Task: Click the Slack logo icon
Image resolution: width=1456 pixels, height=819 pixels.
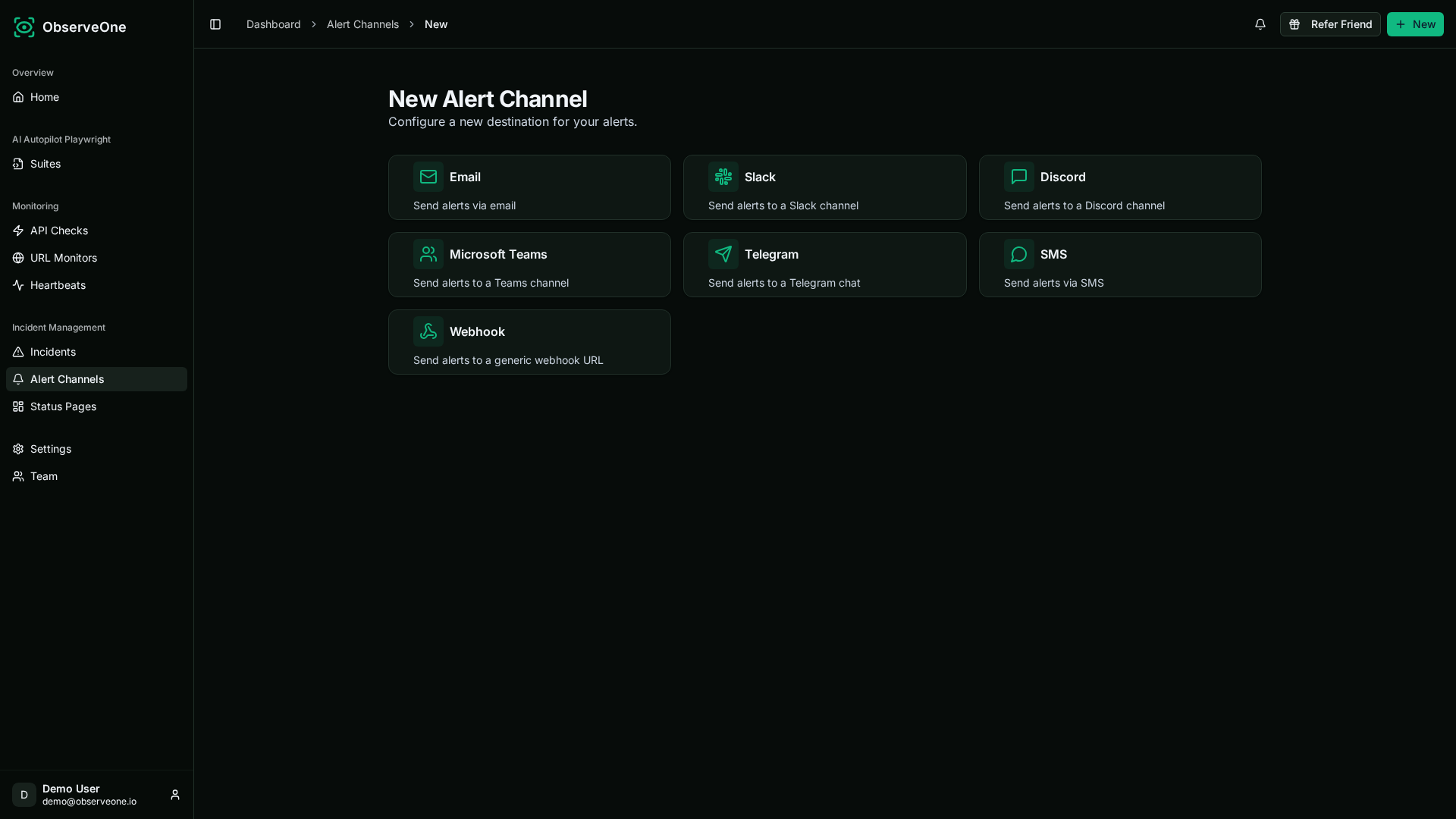Action: click(x=723, y=177)
